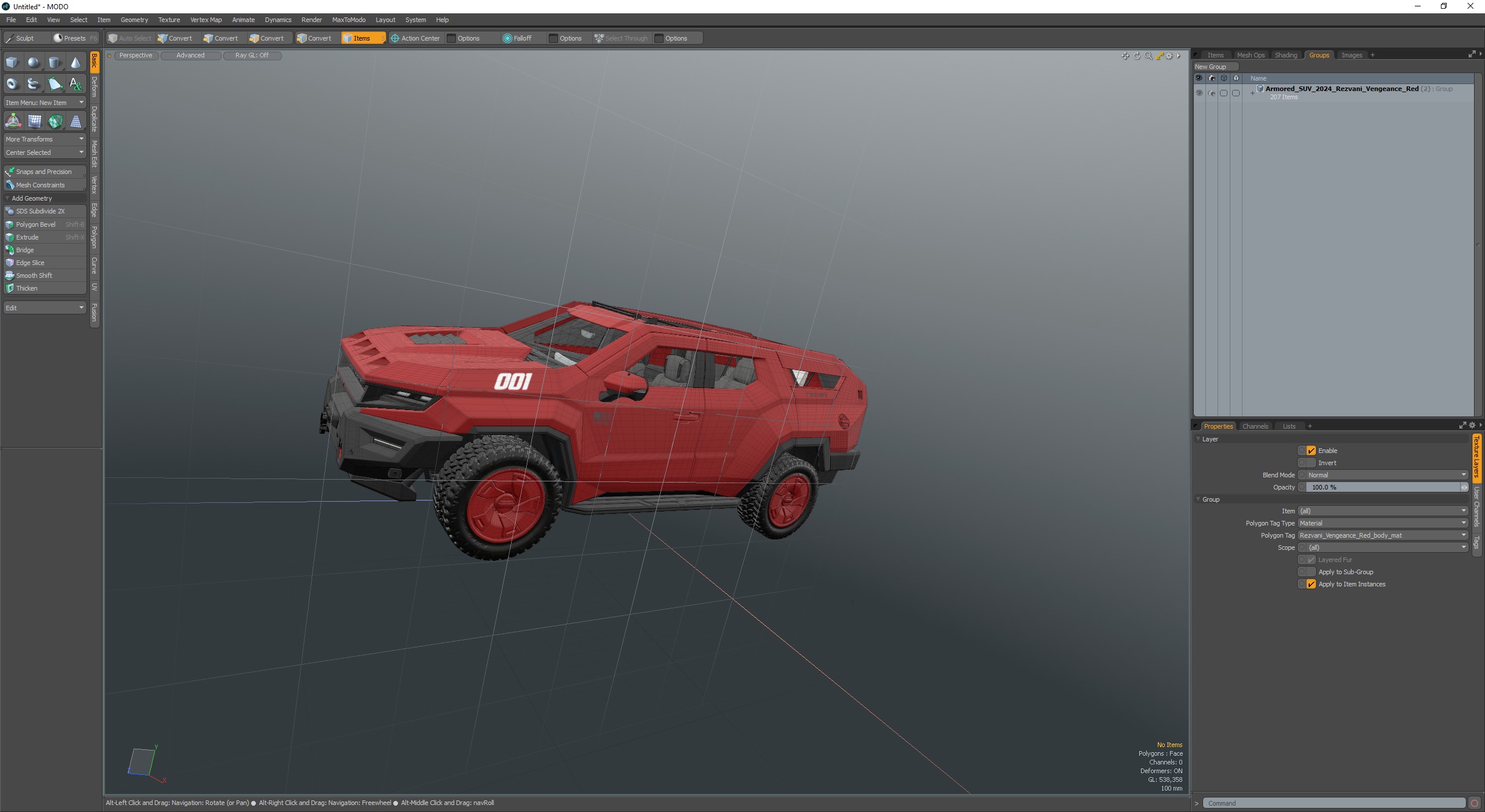Click the Sculpt button
Viewport: 1485px width, 812px height.
pyautogui.click(x=25, y=38)
